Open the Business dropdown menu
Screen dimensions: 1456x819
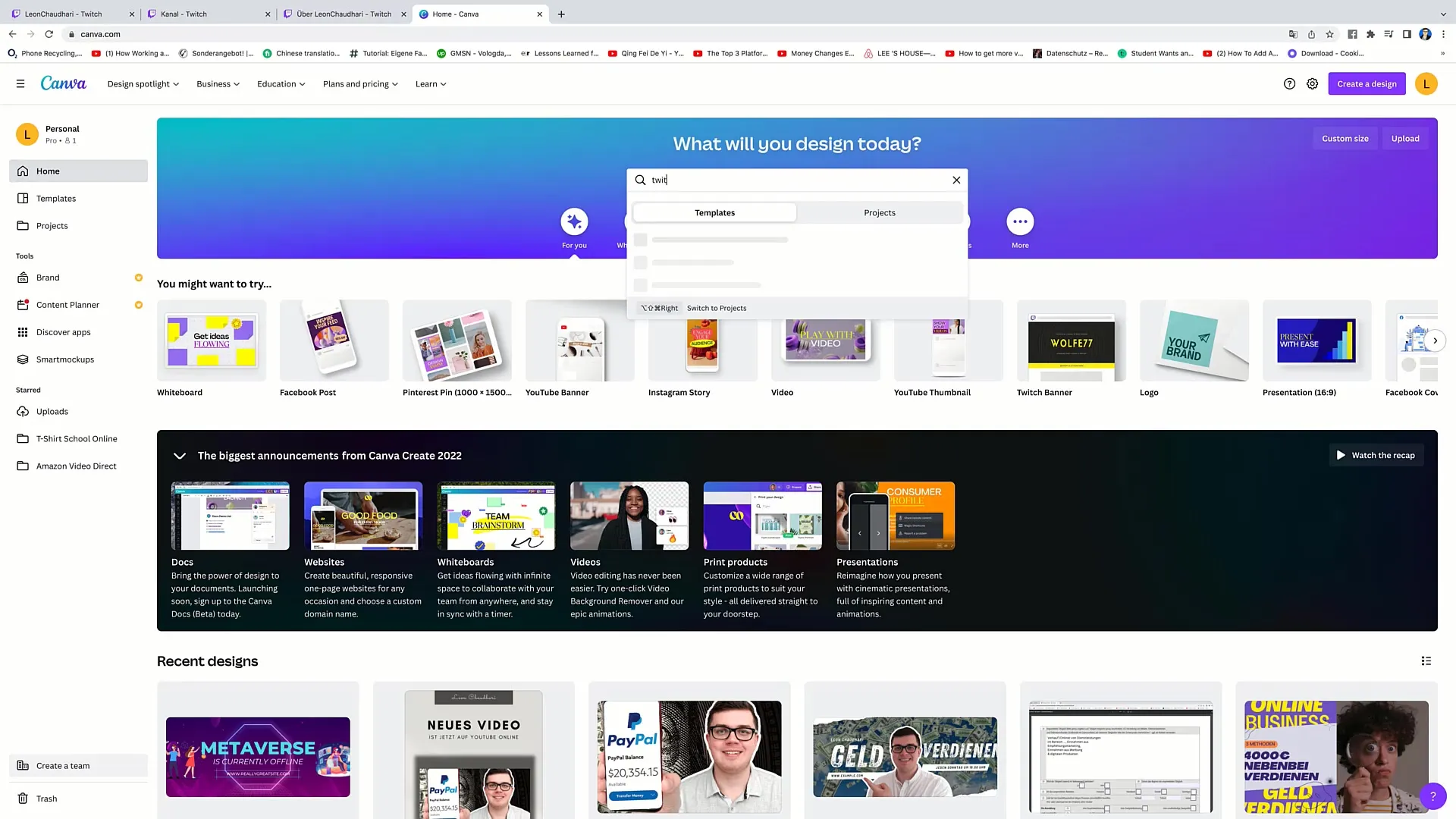tap(218, 83)
